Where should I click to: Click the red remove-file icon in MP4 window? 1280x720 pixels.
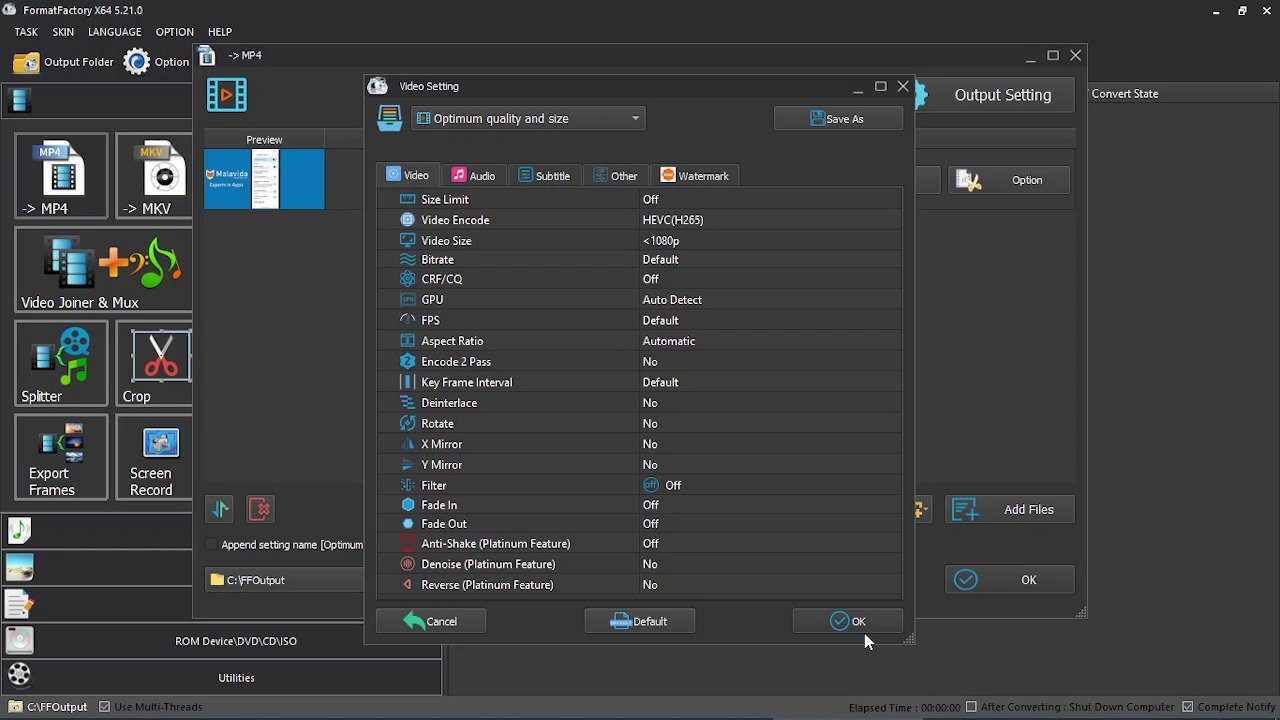pos(259,509)
